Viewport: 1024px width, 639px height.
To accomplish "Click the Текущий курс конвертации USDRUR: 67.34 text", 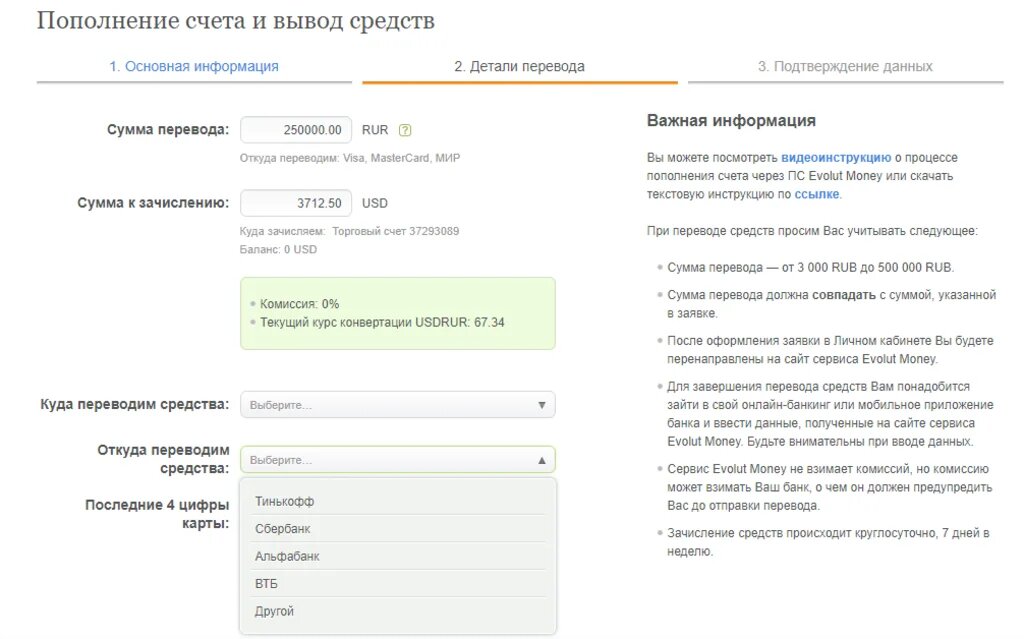I will tap(382, 322).
